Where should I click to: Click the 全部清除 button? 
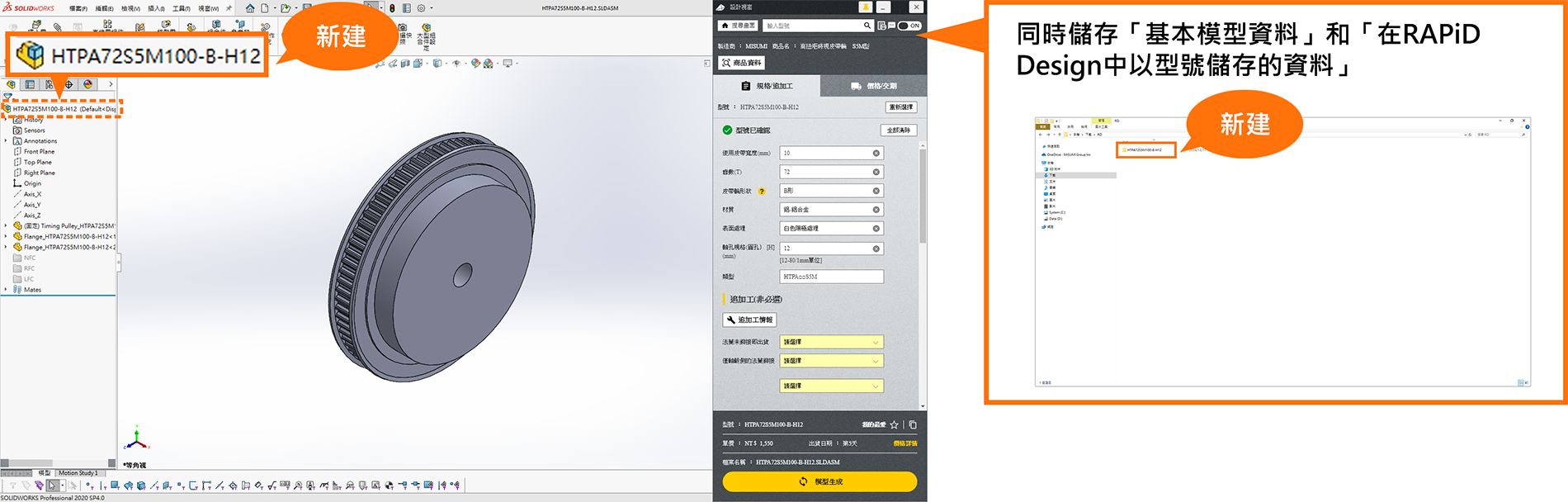[x=898, y=130]
